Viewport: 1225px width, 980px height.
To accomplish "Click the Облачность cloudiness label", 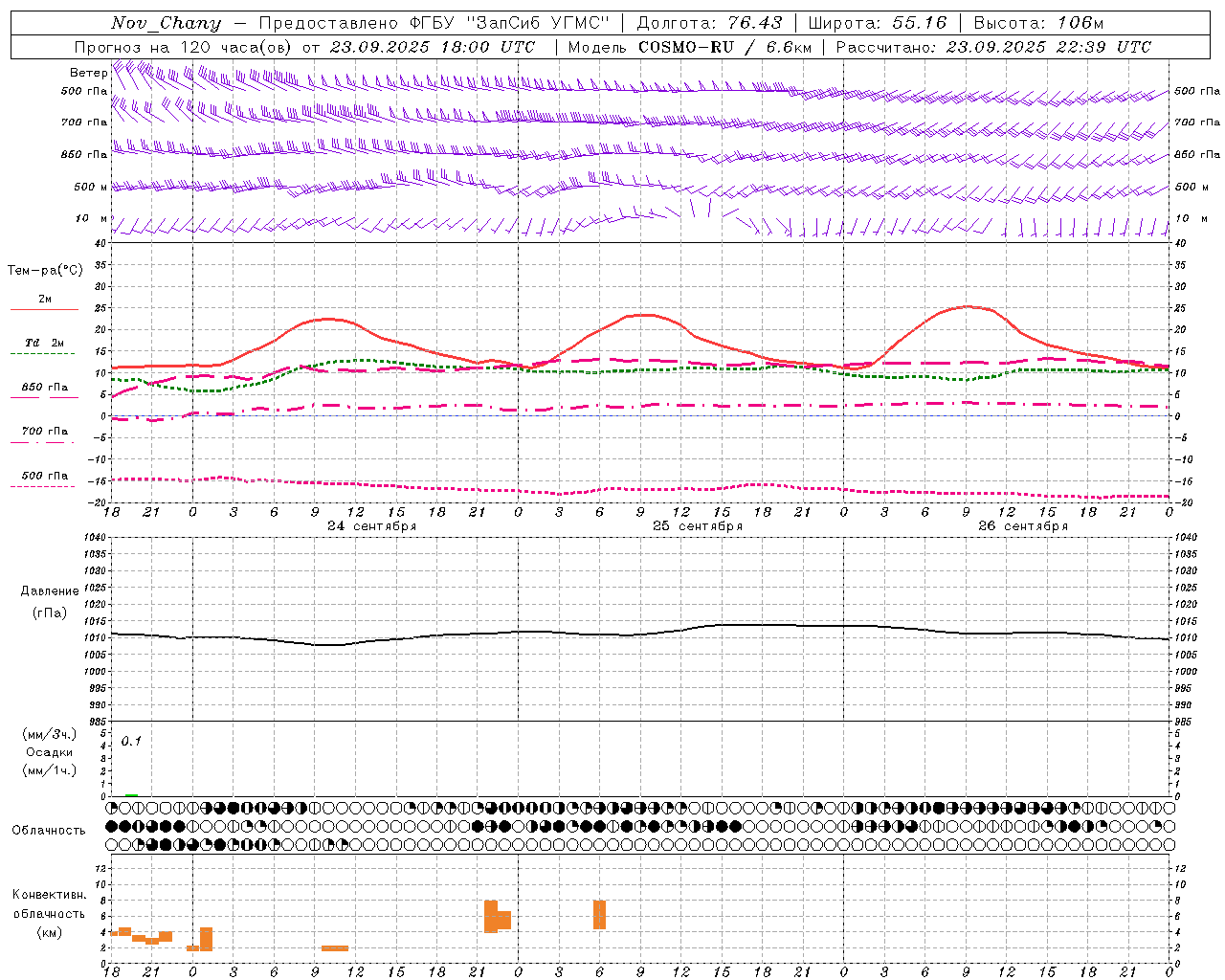I will point(49,830).
